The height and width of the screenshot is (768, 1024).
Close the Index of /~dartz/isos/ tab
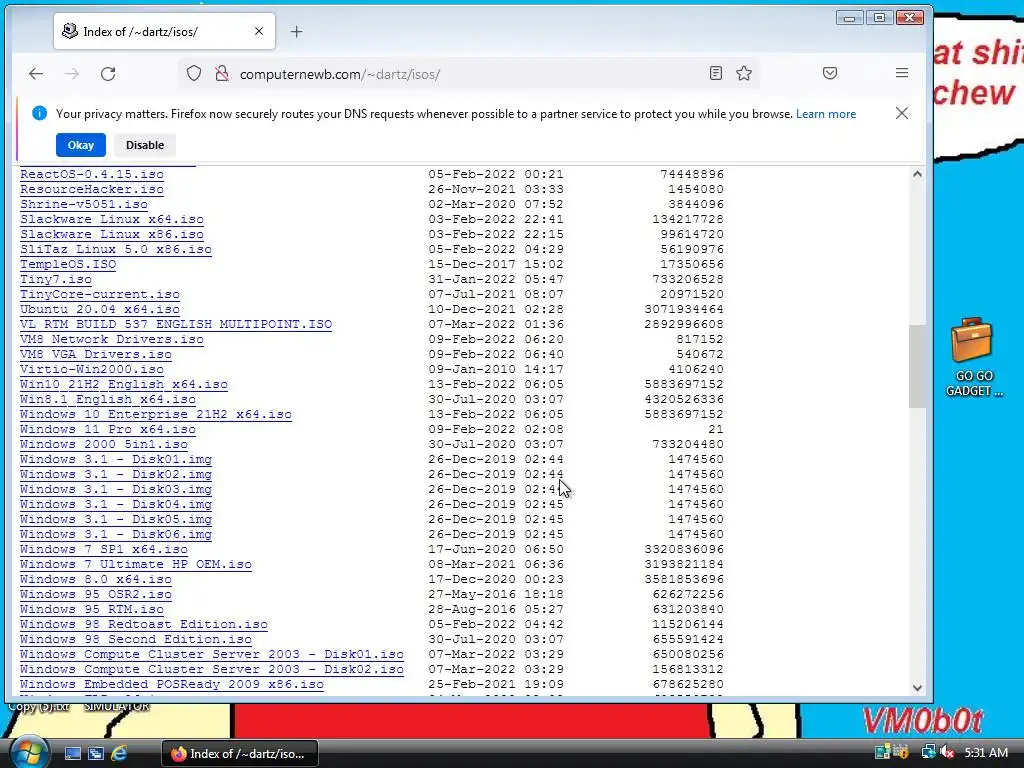(x=259, y=31)
